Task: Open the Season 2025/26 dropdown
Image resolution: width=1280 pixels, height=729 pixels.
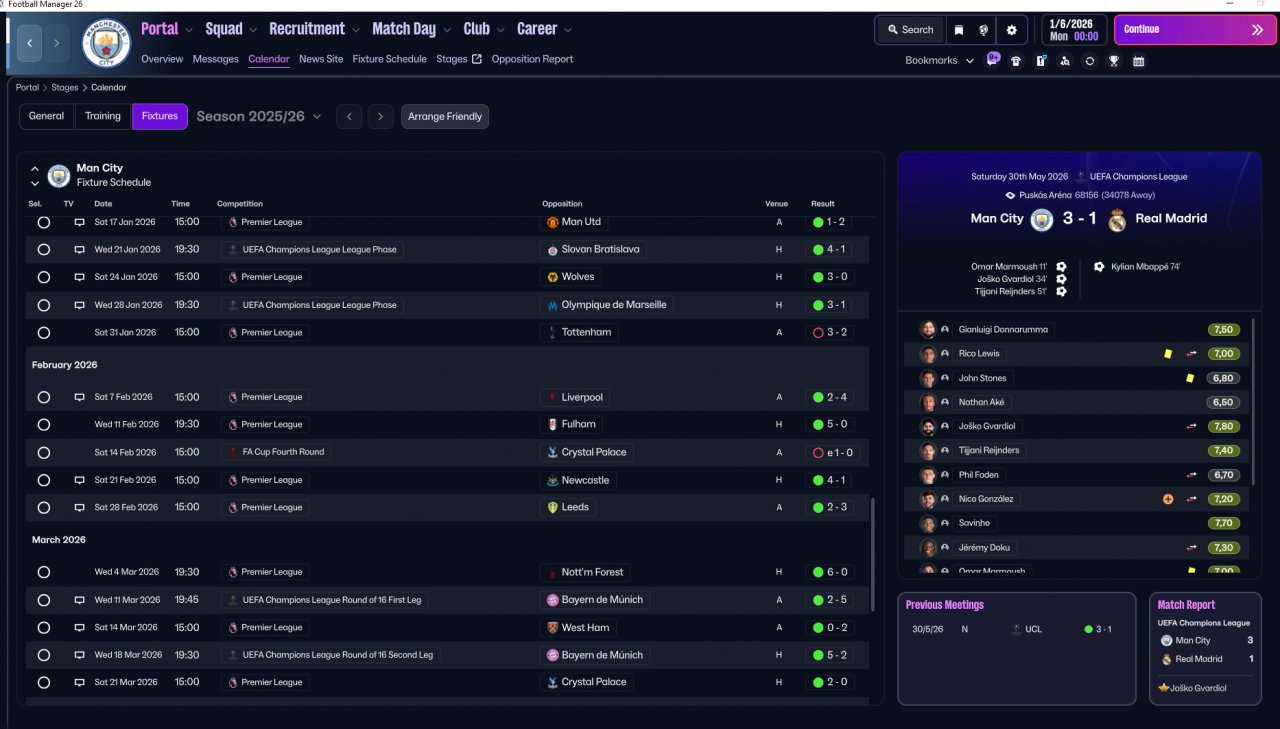Action: pos(259,117)
